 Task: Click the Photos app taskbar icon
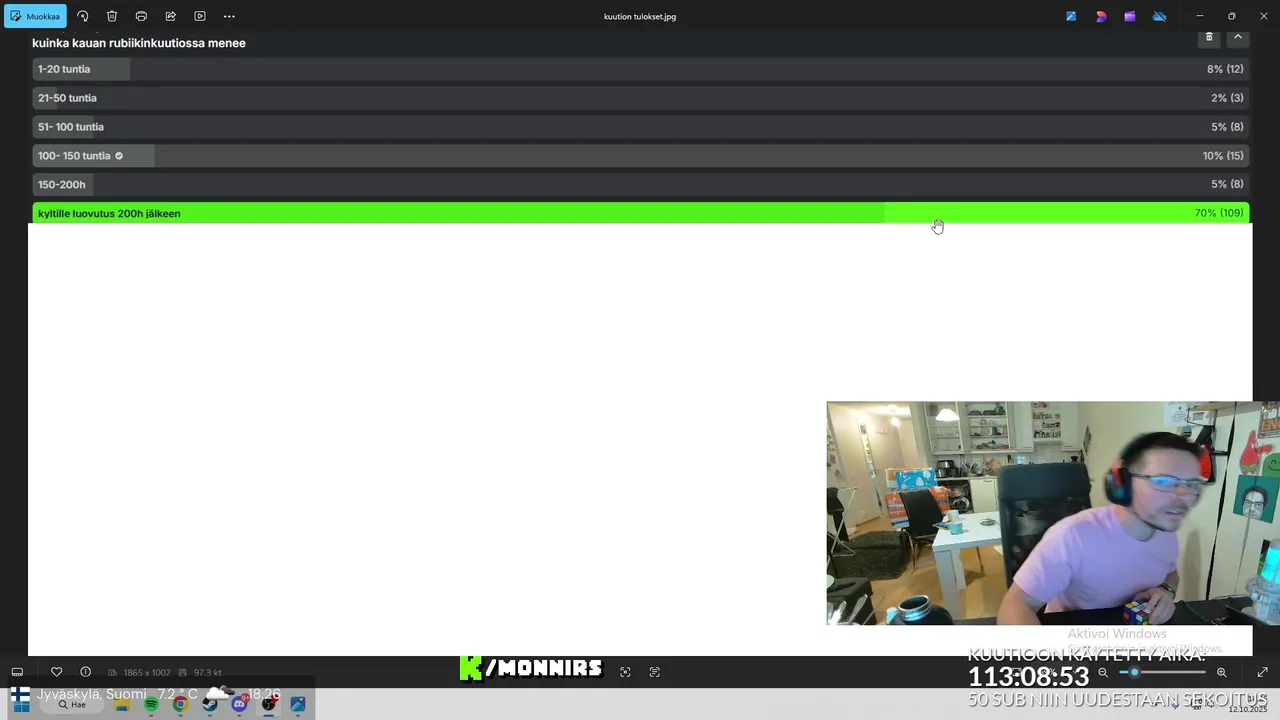pyautogui.click(x=298, y=704)
